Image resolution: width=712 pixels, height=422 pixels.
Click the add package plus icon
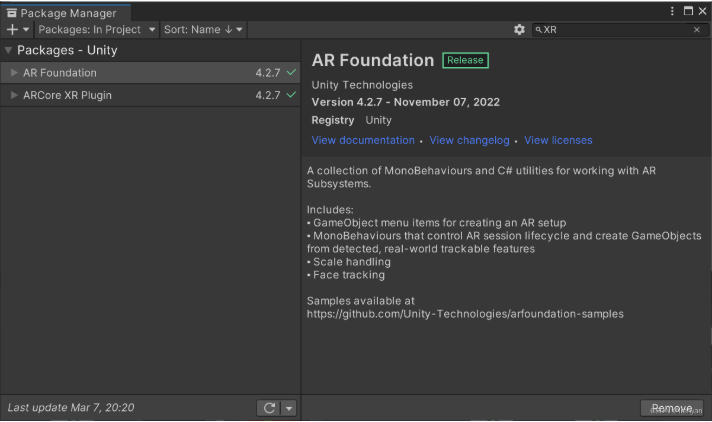click(13, 30)
